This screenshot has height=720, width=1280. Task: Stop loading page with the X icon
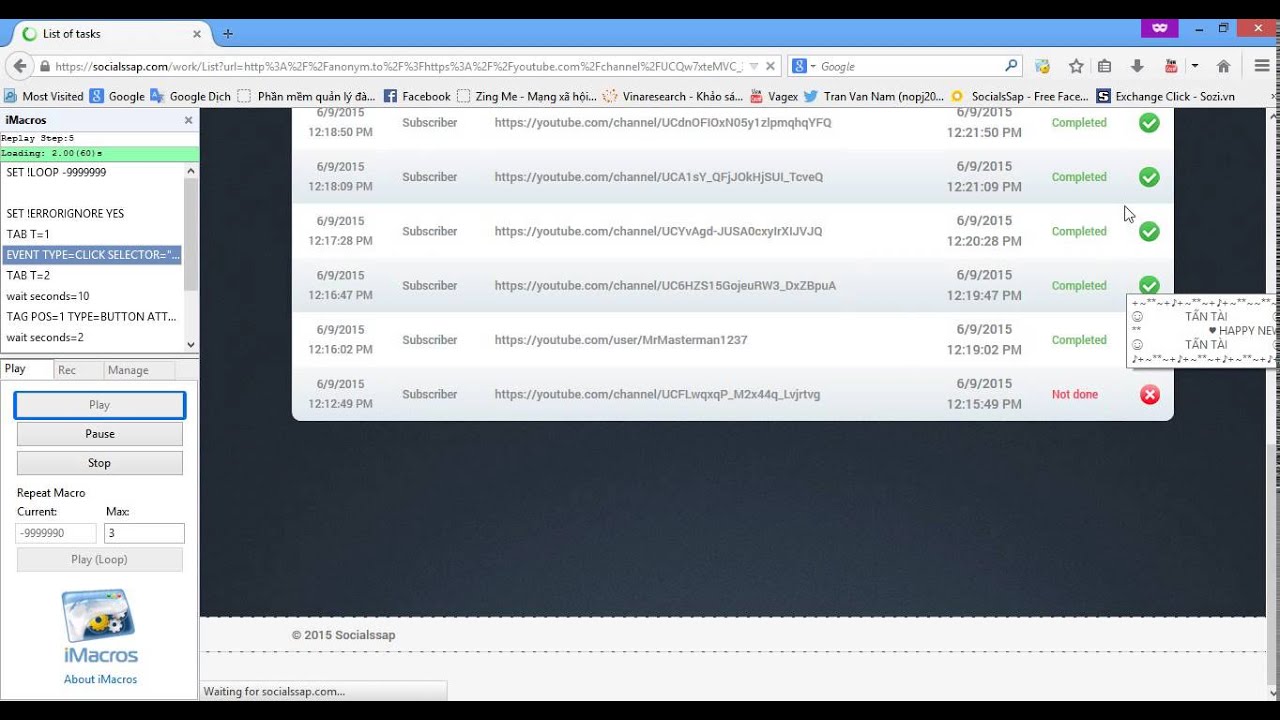point(771,66)
